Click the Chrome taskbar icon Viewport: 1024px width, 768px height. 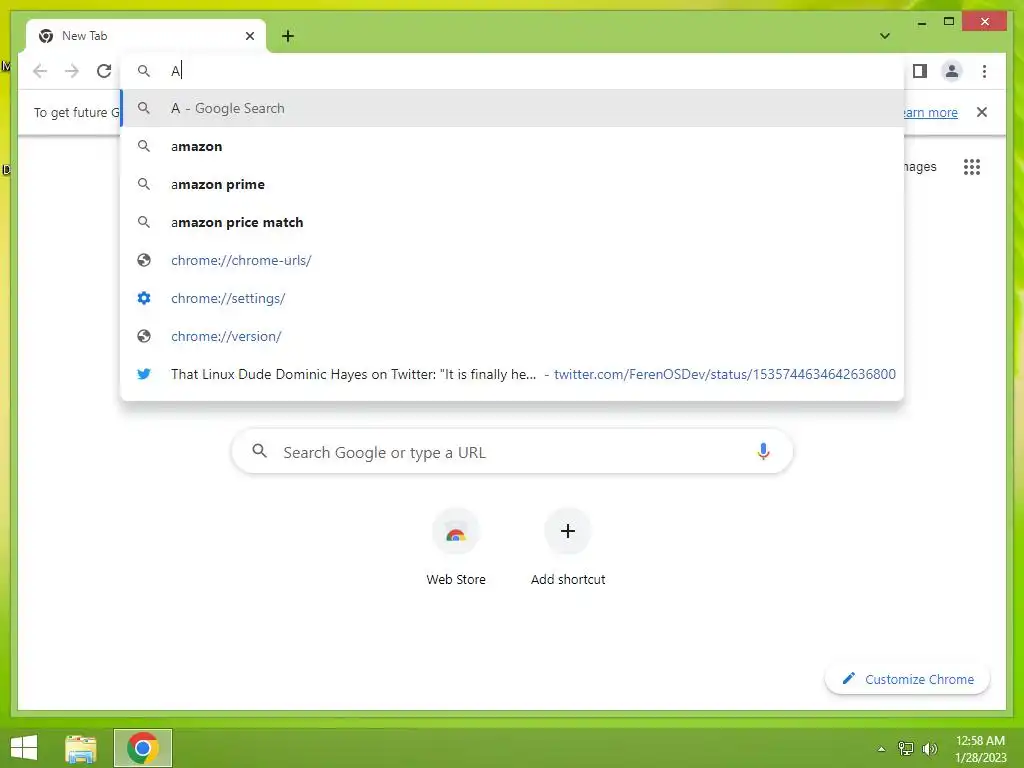tap(143, 748)
